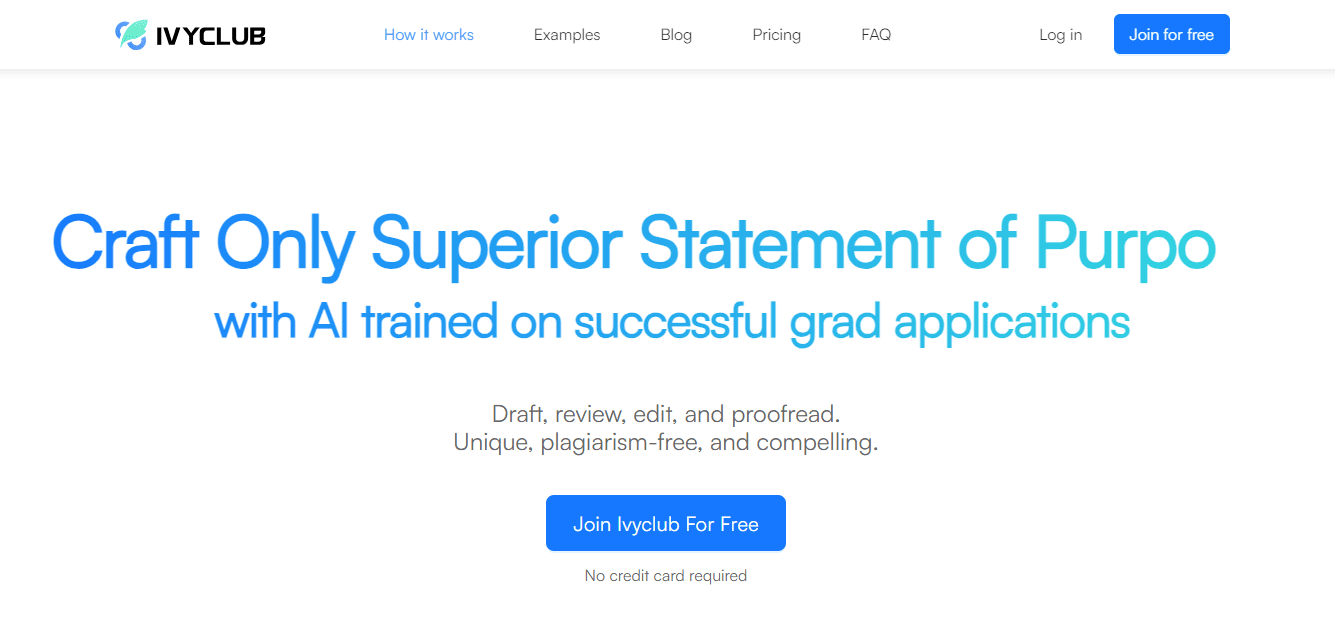The height and width of the screenshot is (617, 1335).
Task: Open the Blog link
Action: [676, 35]
